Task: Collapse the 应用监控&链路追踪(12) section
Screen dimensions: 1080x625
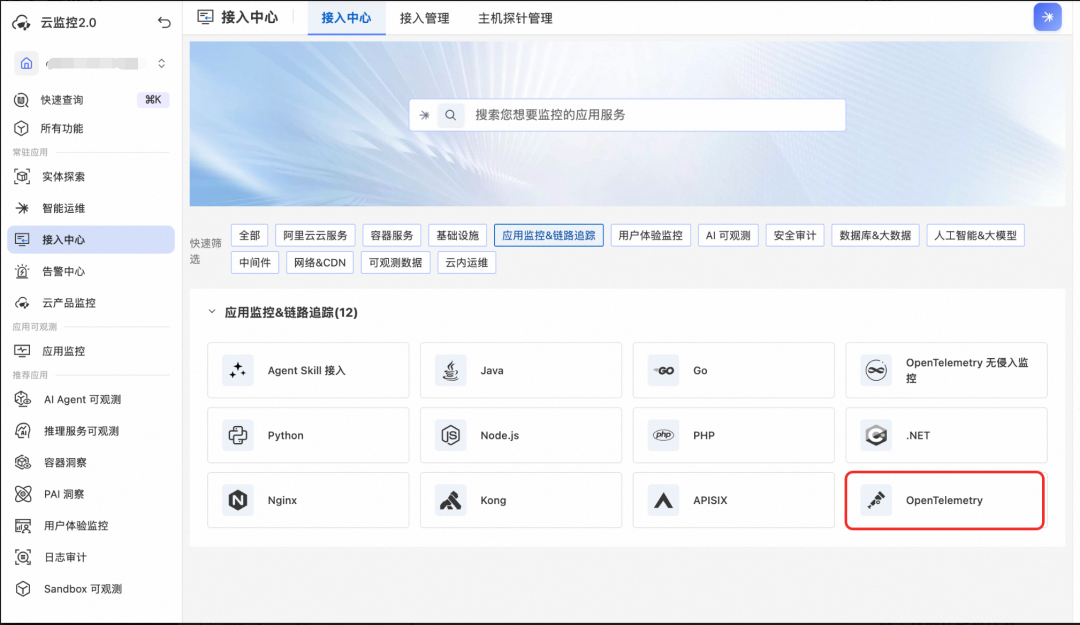Action: click(x=212, y=312)
